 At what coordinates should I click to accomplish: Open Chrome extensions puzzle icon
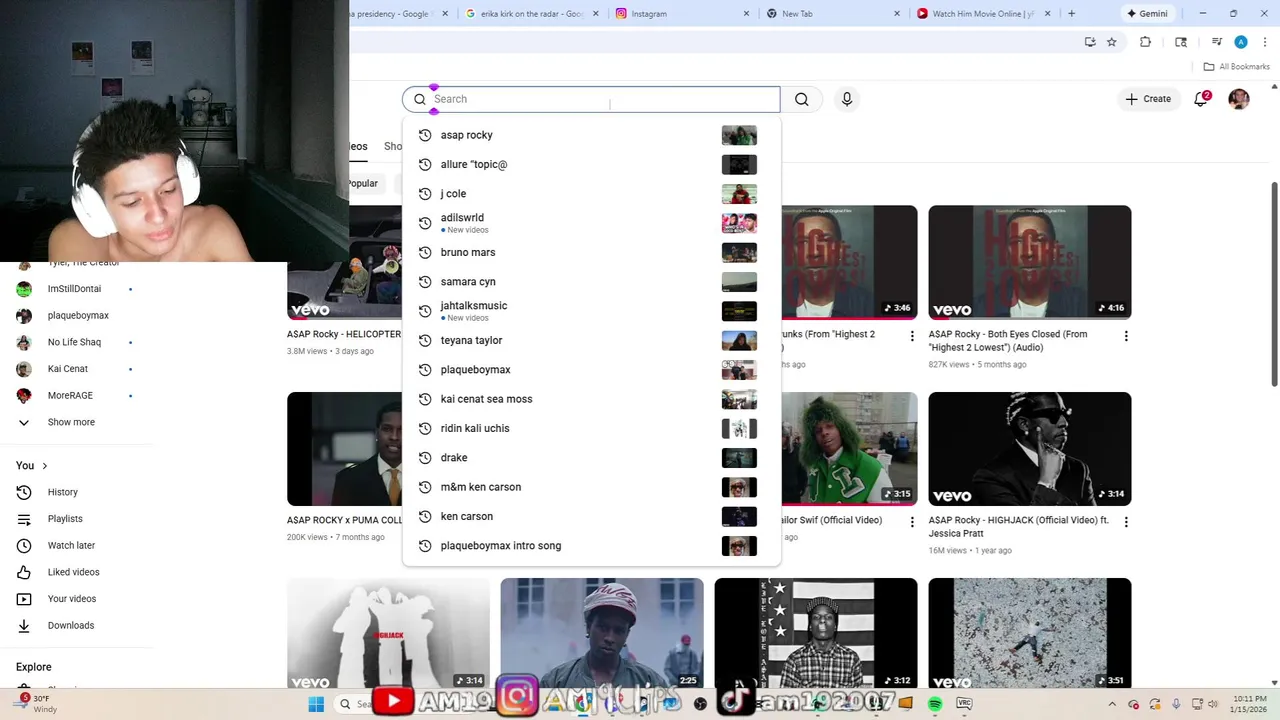[x=1146, y=42]
